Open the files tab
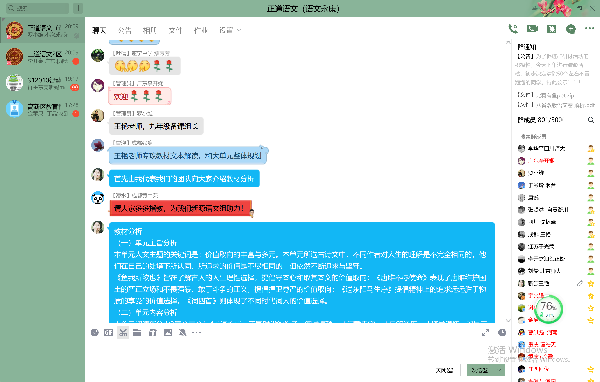 [175, 30]
